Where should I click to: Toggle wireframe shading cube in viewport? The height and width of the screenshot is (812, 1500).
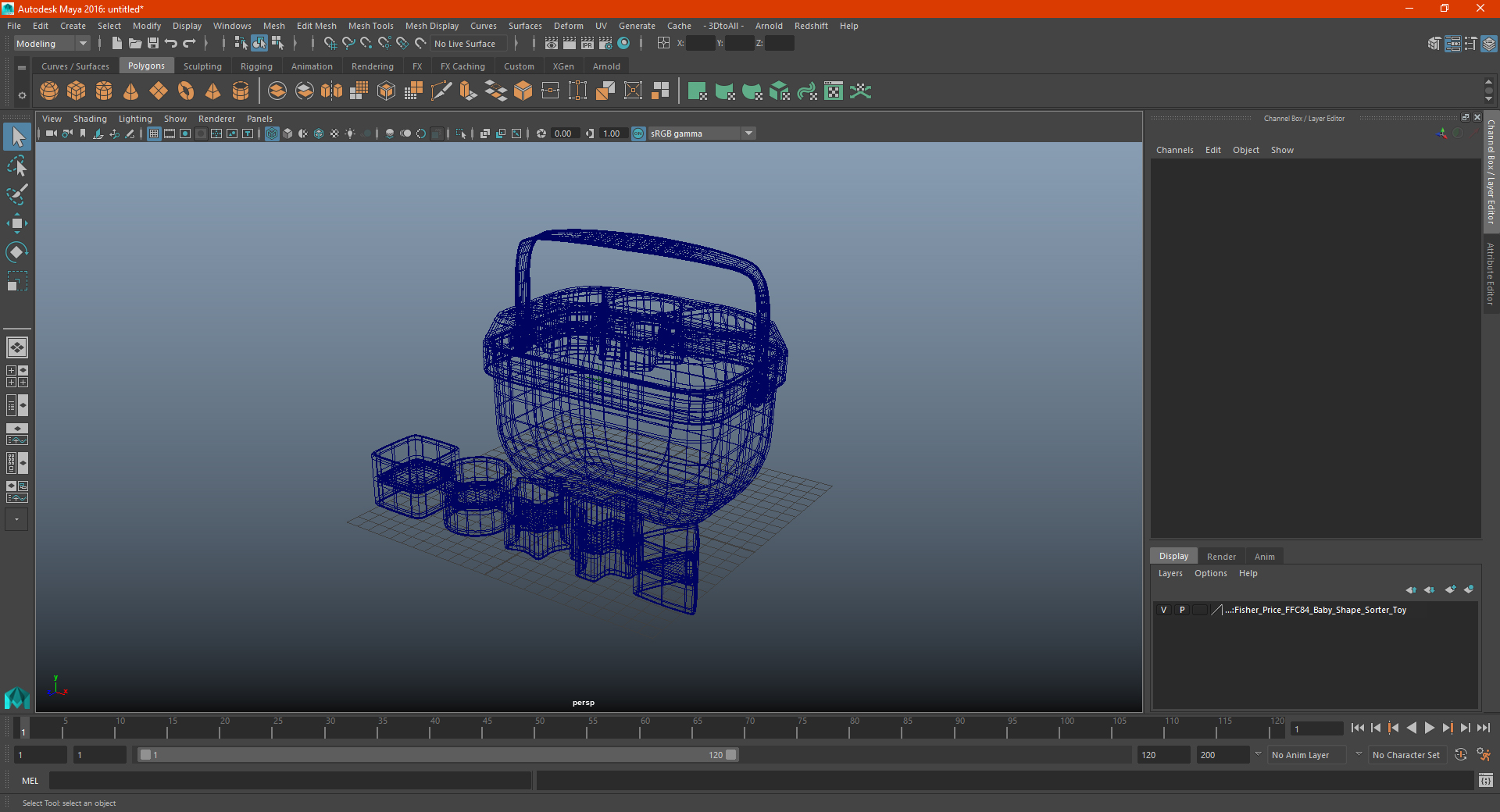272,134
